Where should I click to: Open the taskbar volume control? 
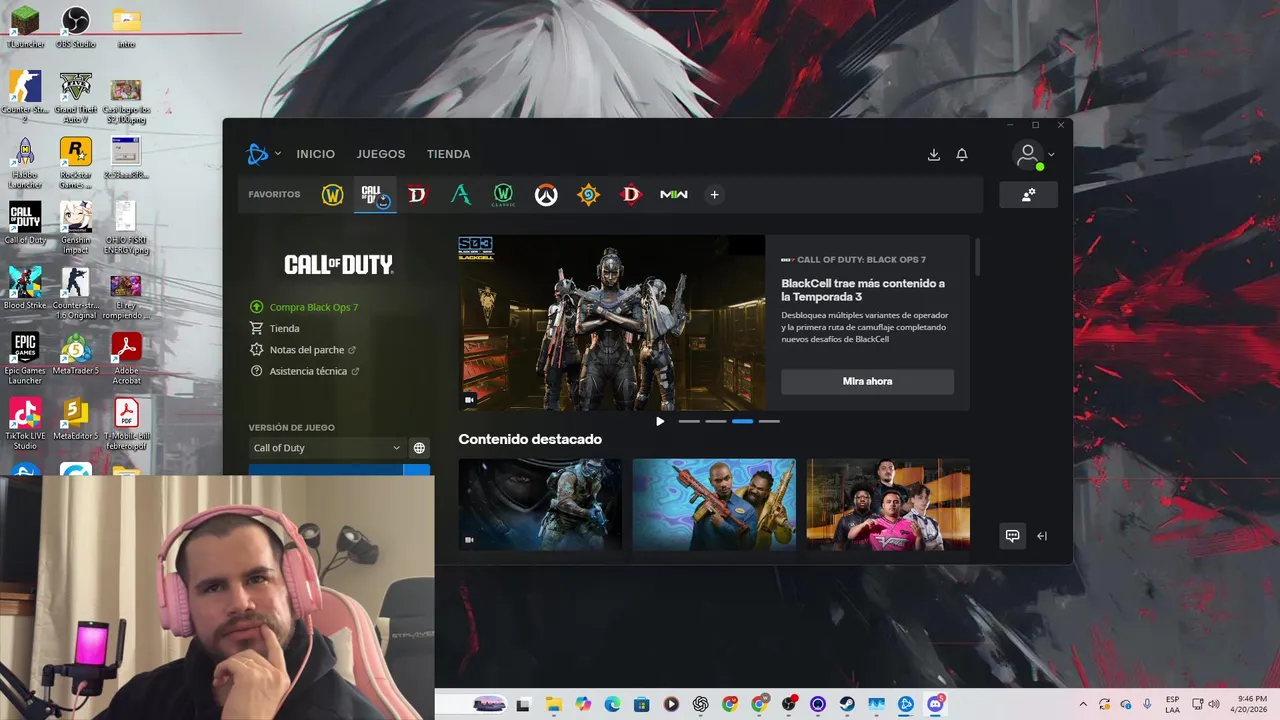(1213, 704)
